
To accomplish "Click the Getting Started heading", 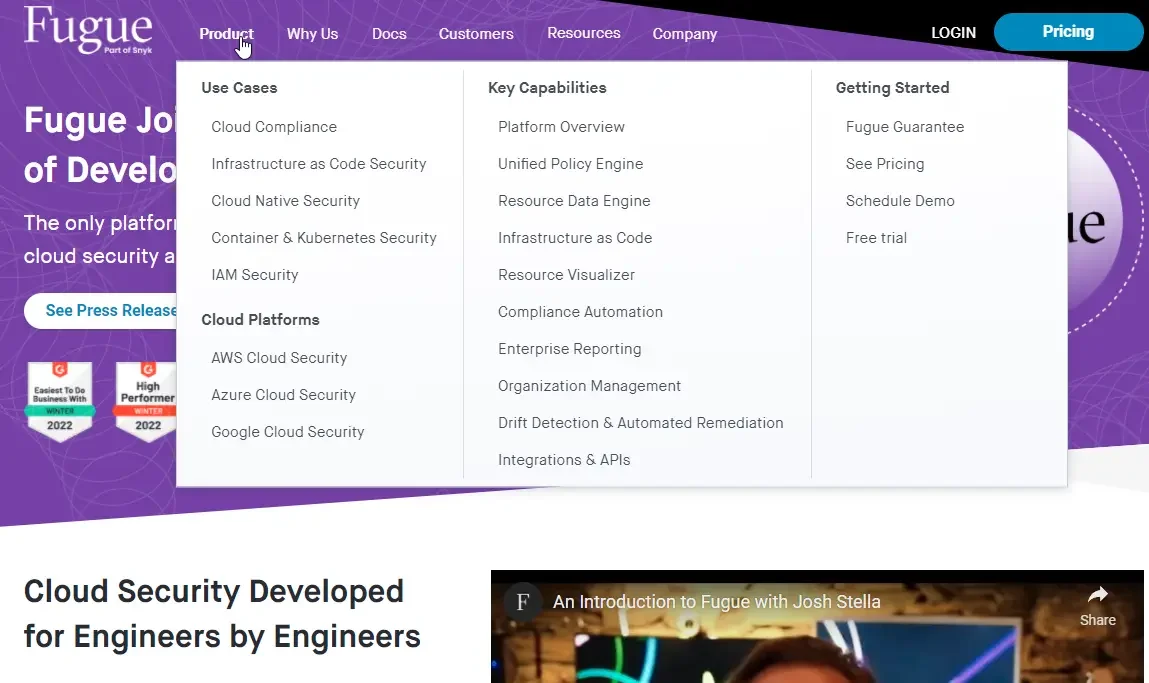I will 893,88.
